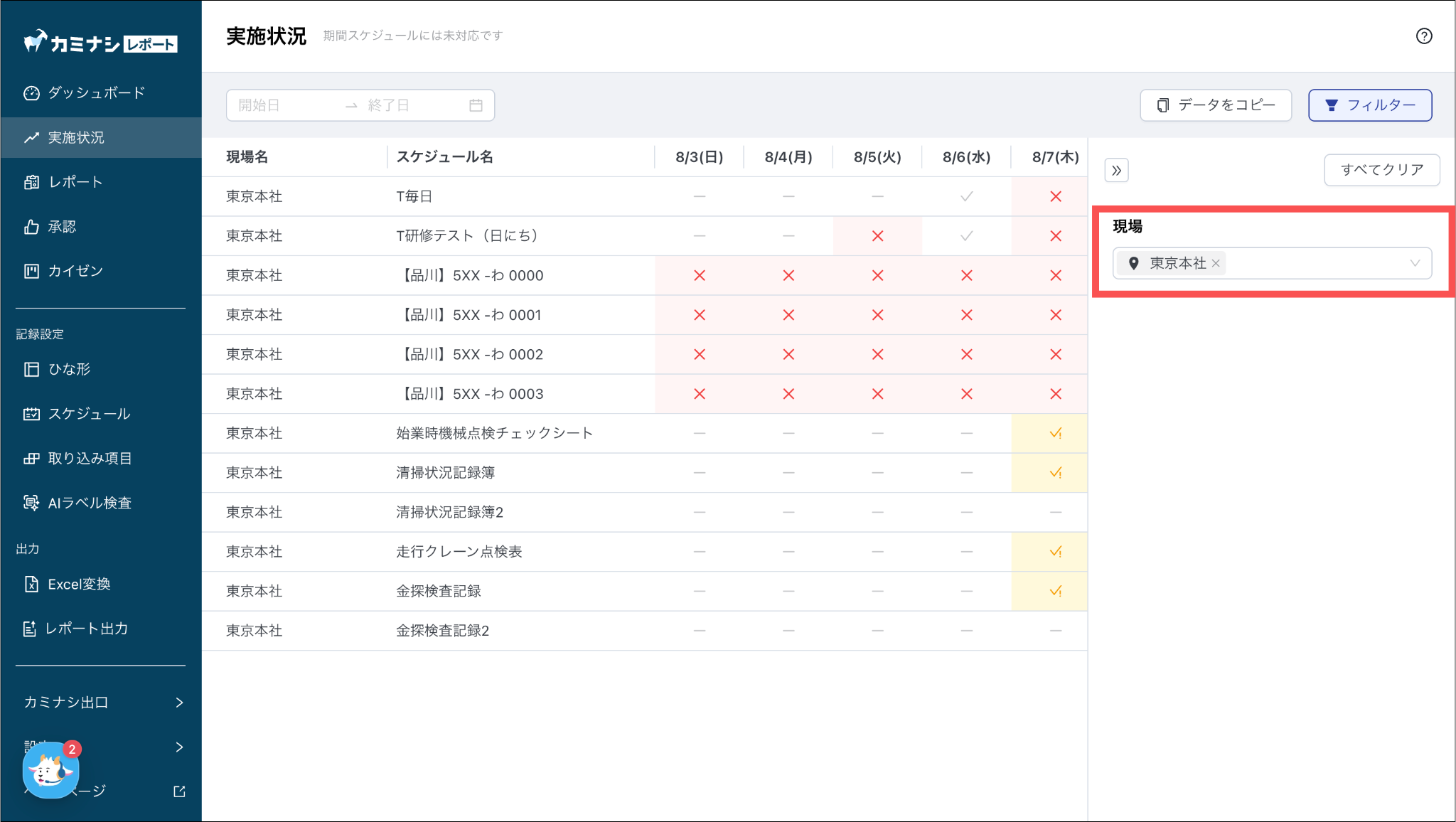This screenshot has width=1456, height=822.
Task: Click yellow check for 清掃状況記録簿 on 8/7
Action: coord(1055,473)
